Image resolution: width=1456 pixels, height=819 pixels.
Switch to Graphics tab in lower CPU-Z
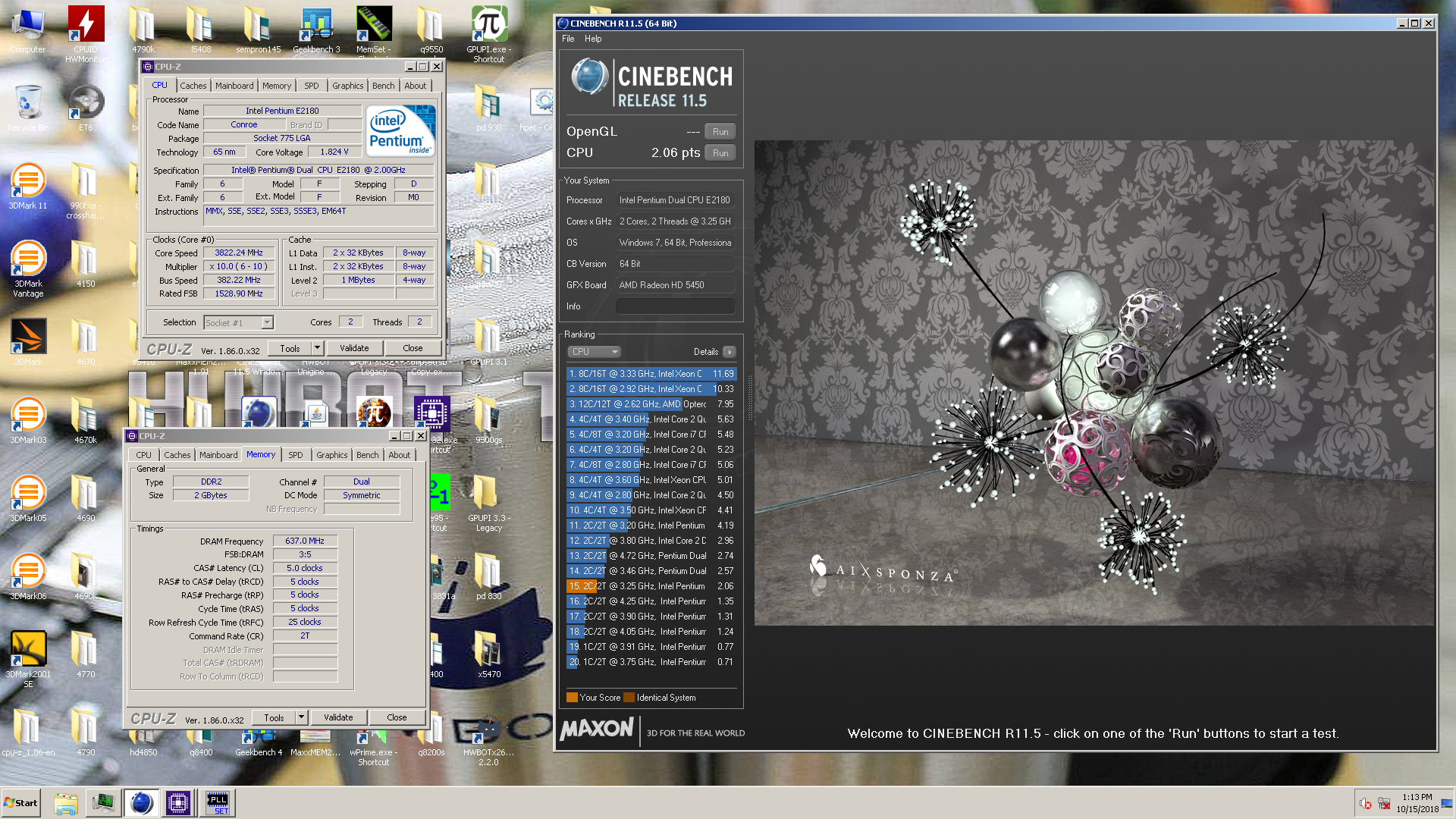332,455
